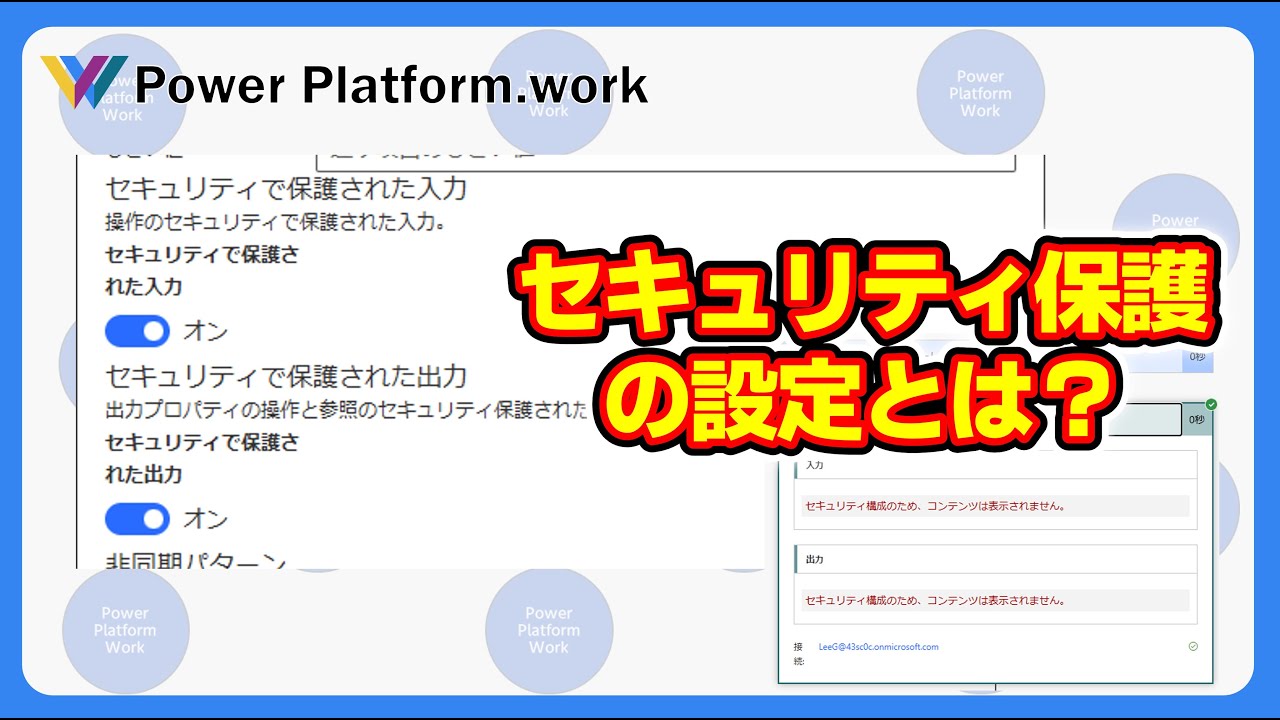This screenshot has width=1280, height=720.
Task: Open the LeeG@43sc0c.onmicrosoft.com connection link
Action: tap(878, 647)
